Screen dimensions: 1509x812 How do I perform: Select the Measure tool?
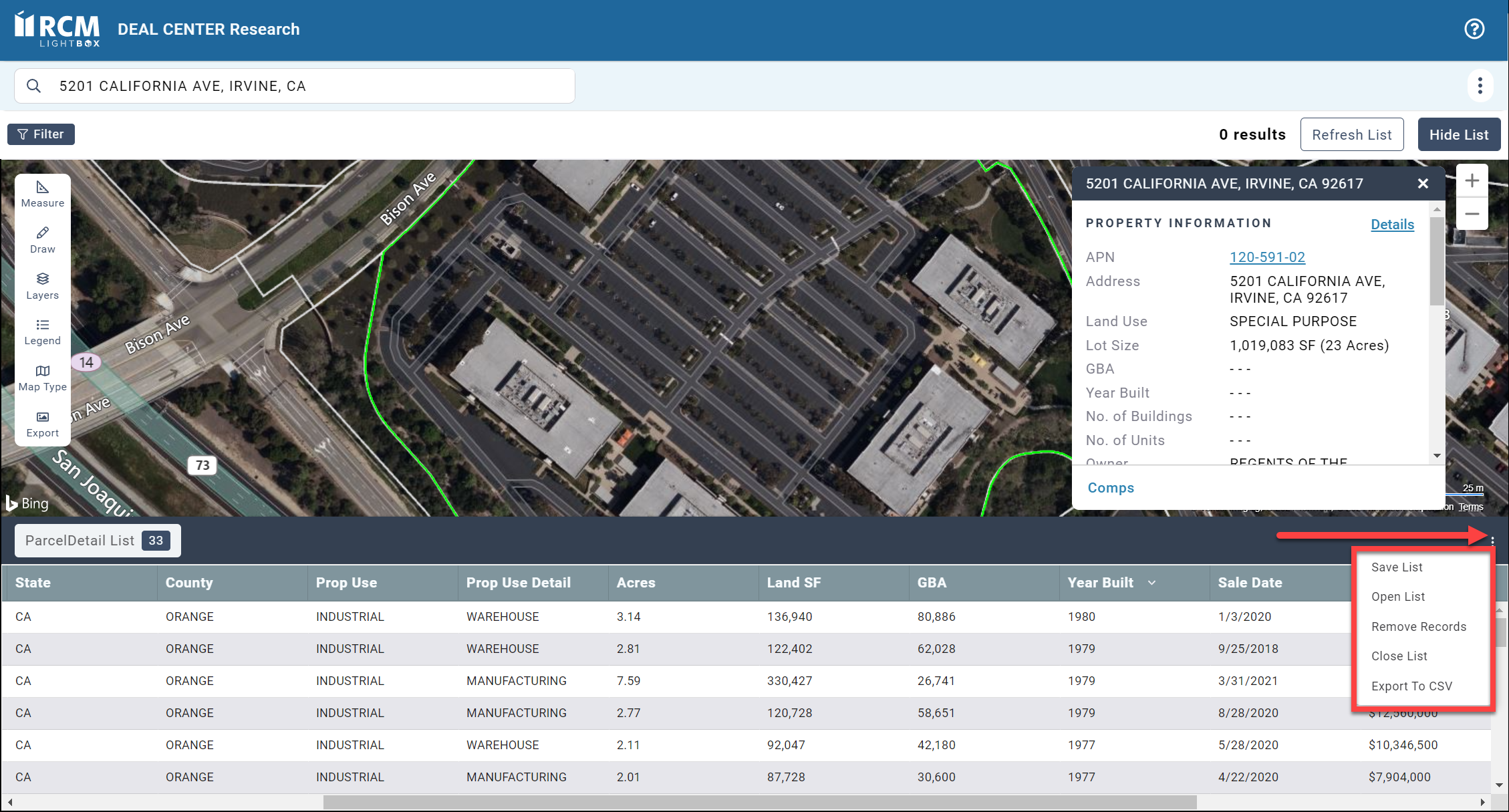click(42, 194)
